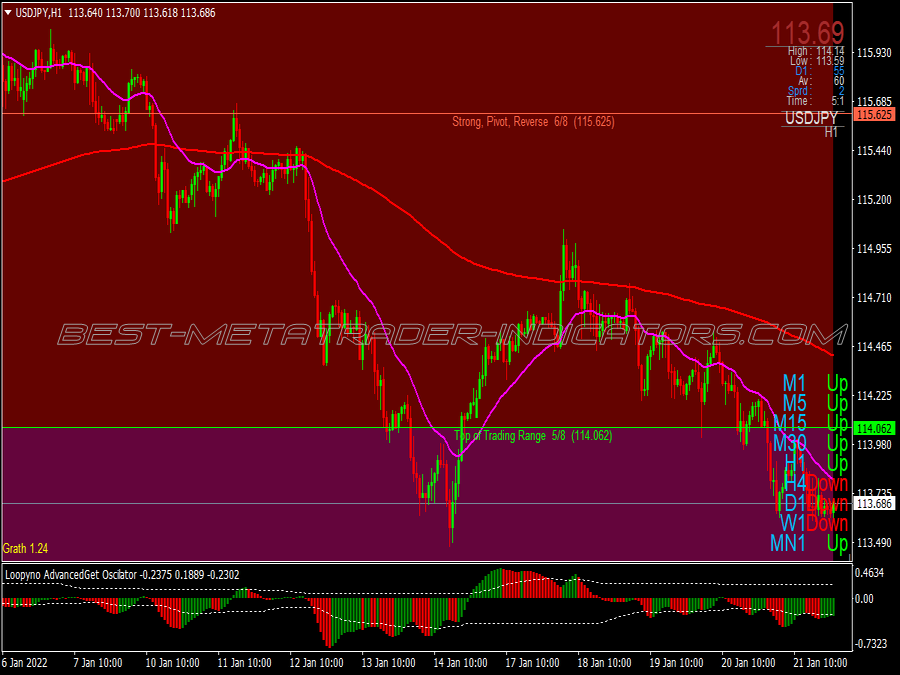Click the '14 Jan 10:00' time axis label

click(460, 663)
